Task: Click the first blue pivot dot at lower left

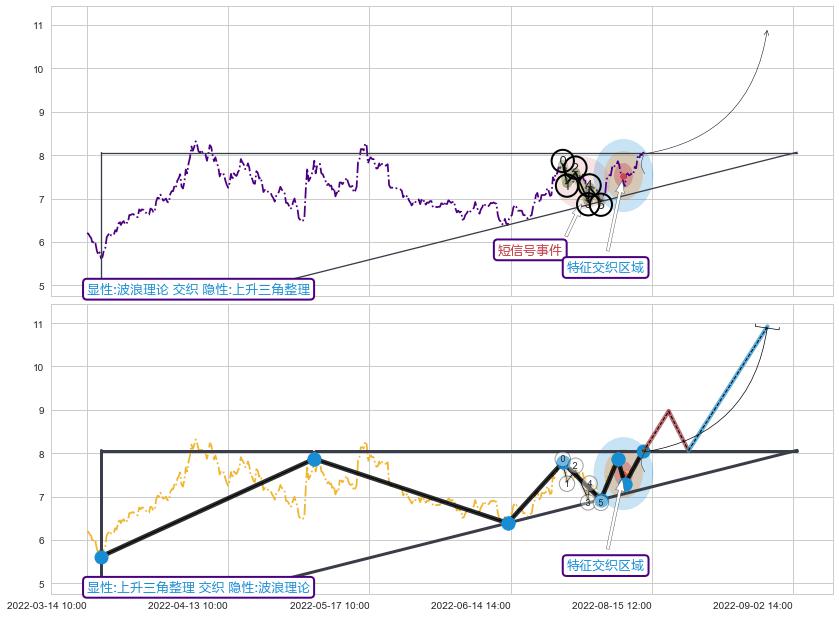Action: (x=101, y=557)
